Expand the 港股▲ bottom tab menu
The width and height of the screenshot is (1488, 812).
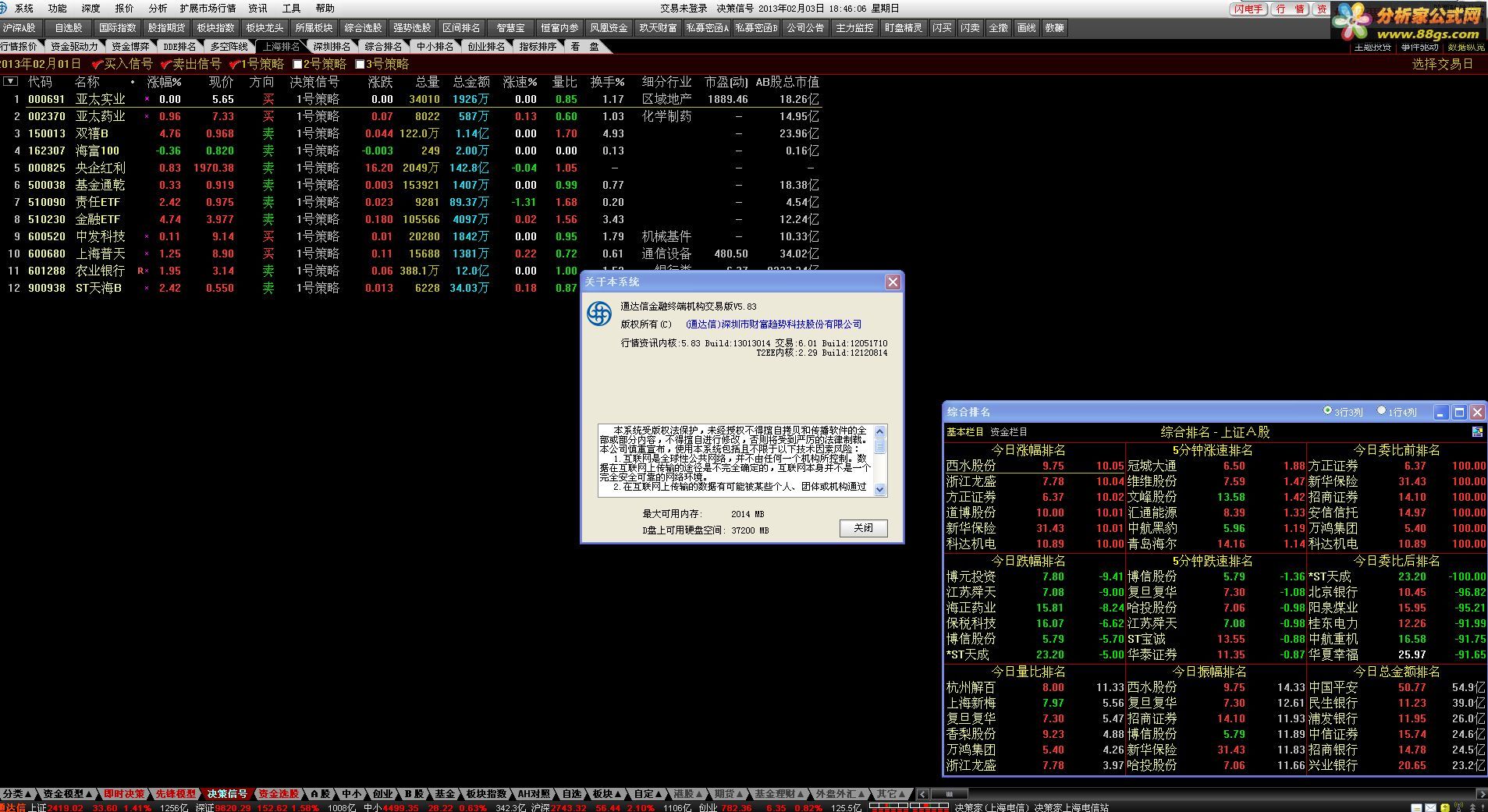click(x=688, y=794)
